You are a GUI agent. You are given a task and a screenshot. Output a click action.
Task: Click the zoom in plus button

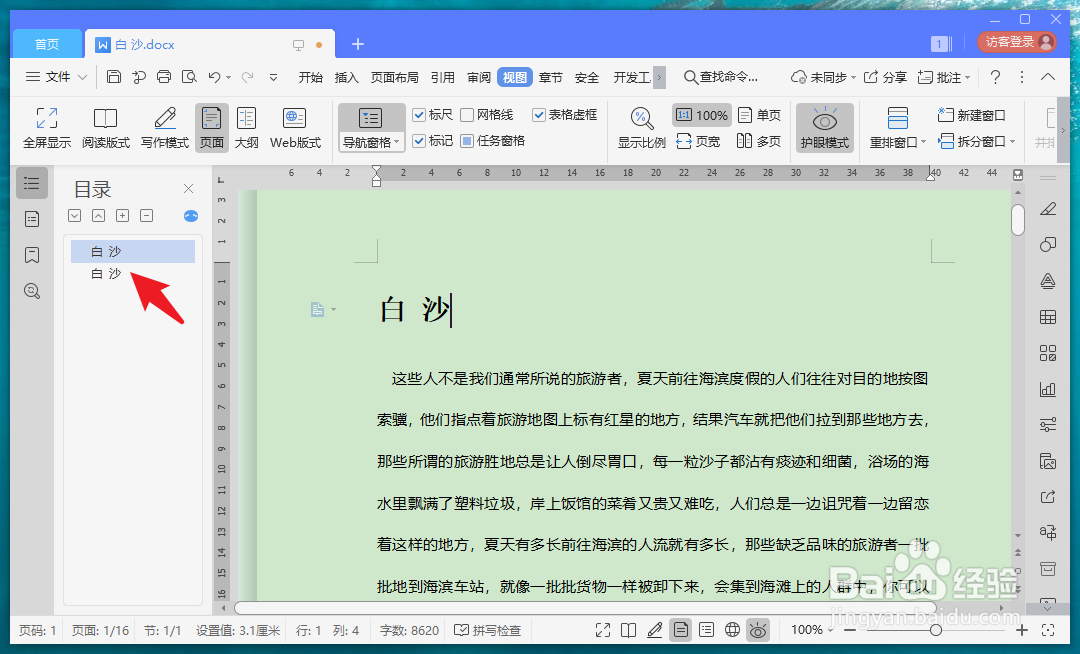click(x=1022, y=630)
